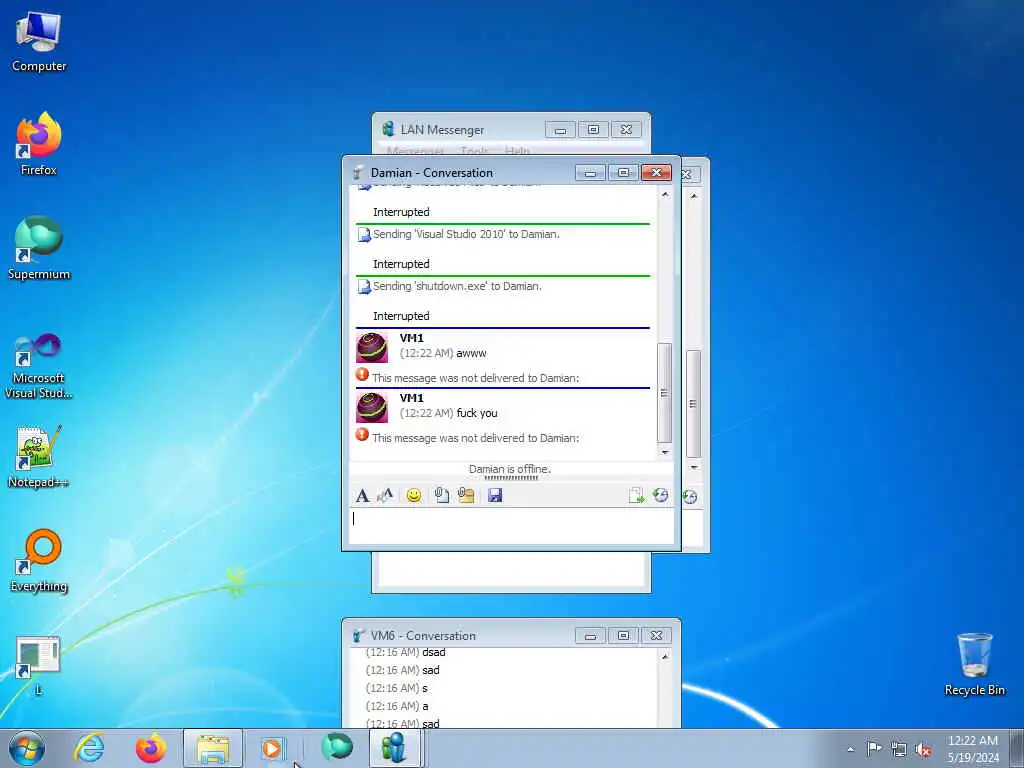Select the Firefox desktop shortcut
Image resolution: width=1024 pixels, height=768 pixels.
click(39, 144)
